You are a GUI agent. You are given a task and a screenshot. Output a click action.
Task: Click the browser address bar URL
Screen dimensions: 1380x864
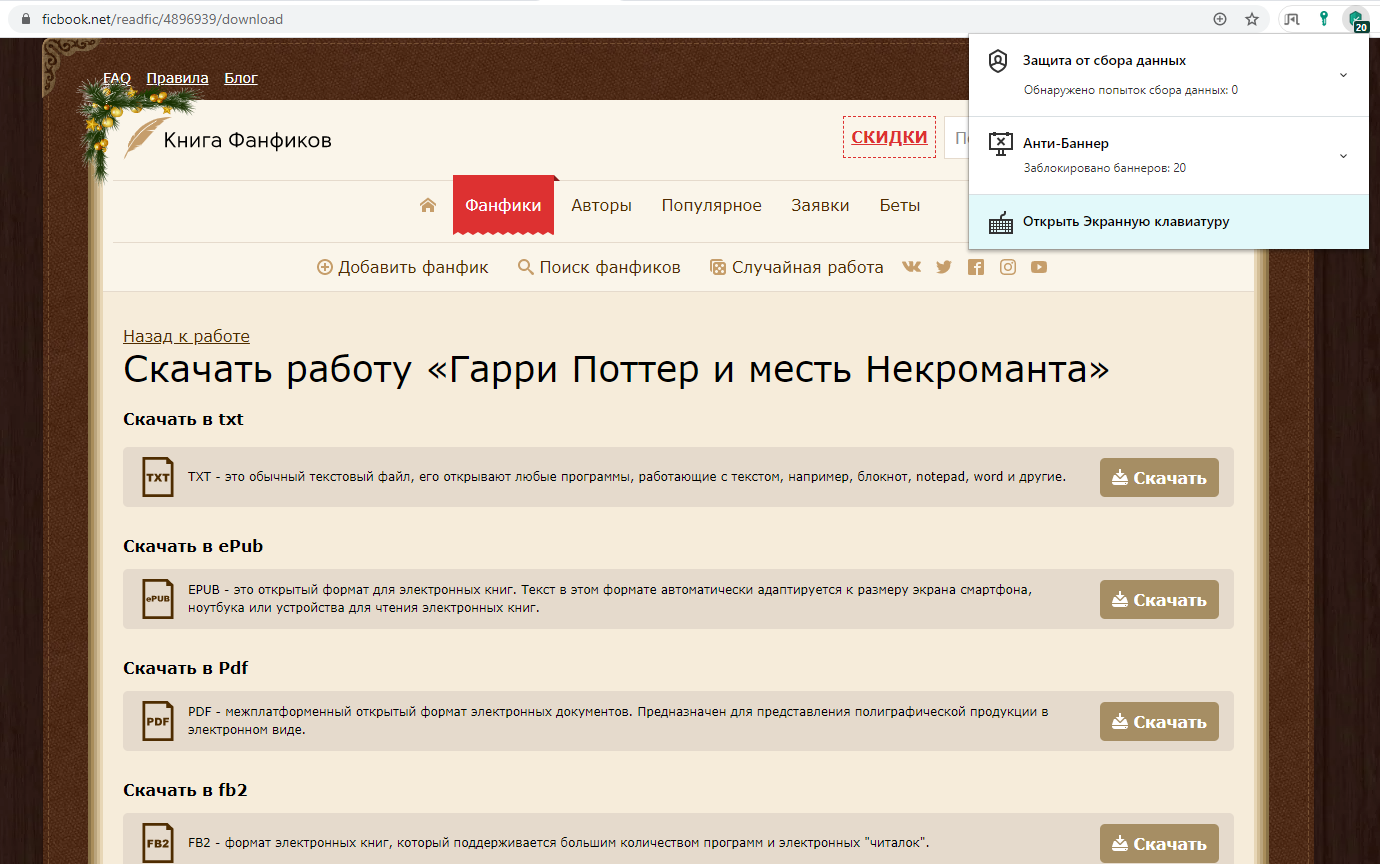coord(162,19)
